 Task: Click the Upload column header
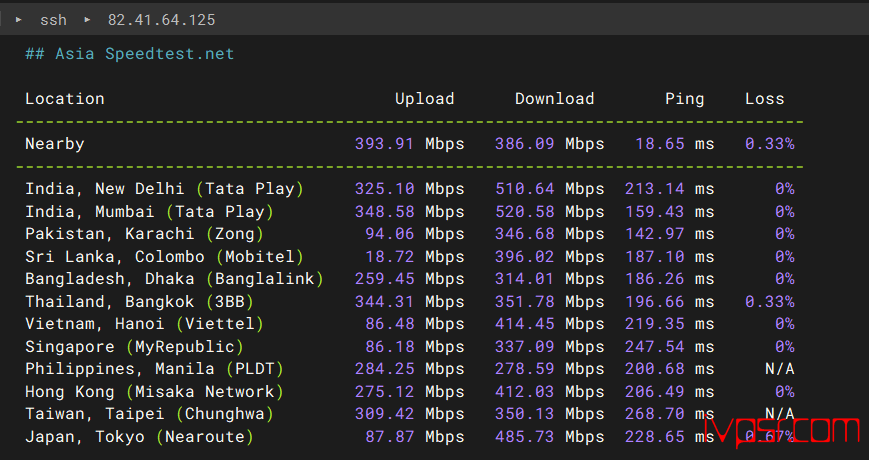click(x=425, y=99)
